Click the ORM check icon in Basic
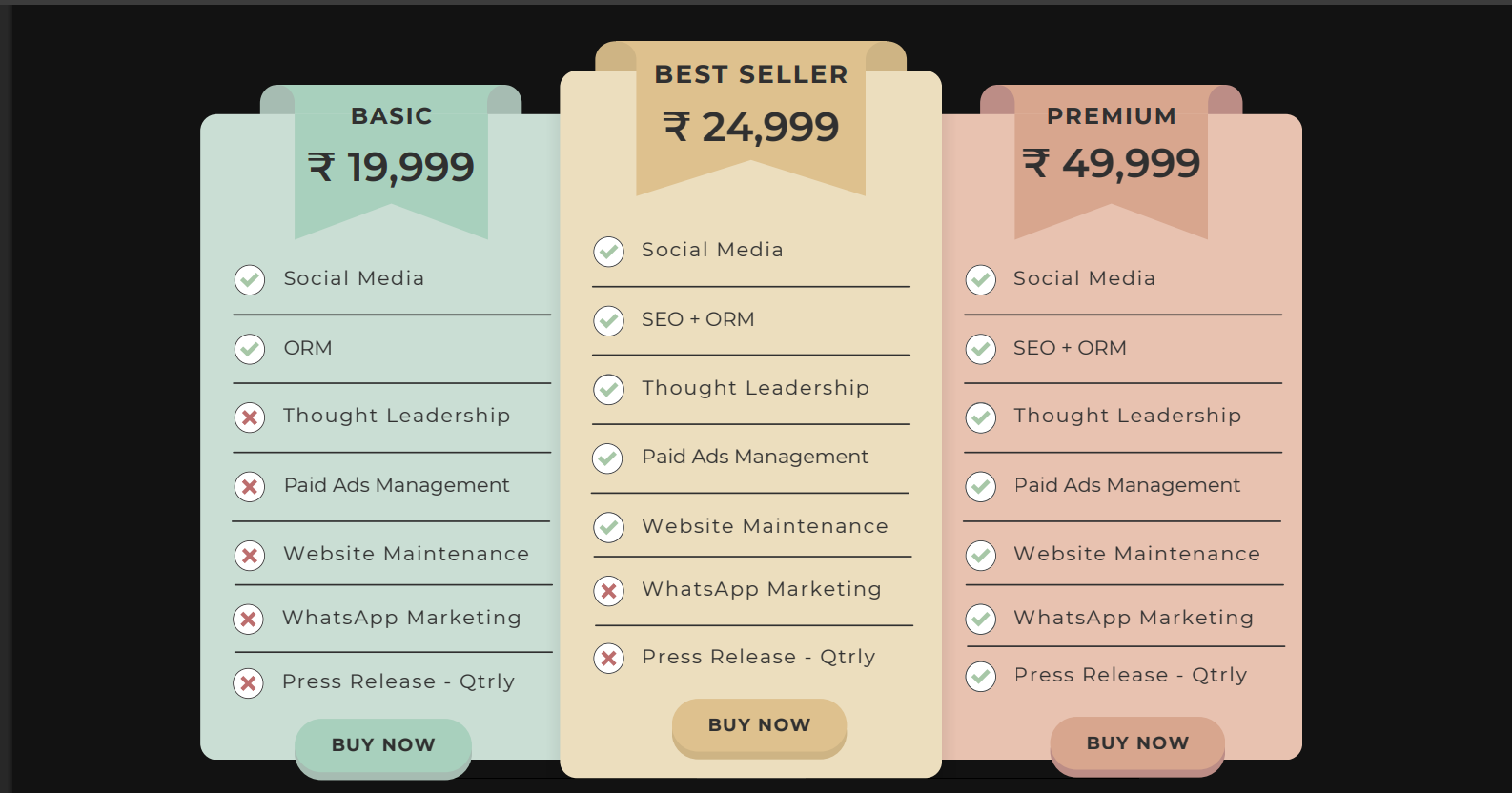The image size is (1512, 793). 250,349
